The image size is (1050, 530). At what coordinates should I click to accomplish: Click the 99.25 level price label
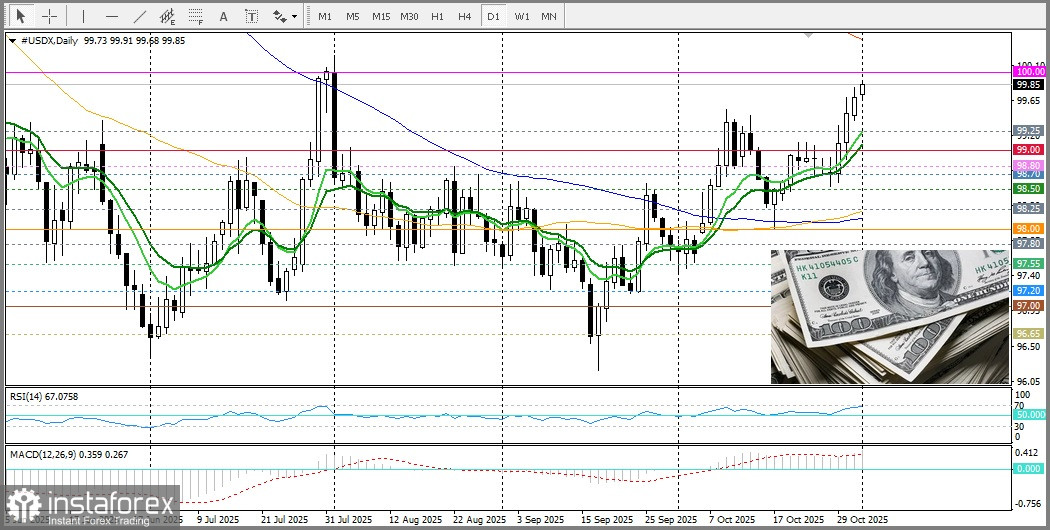tap(1029, 131)
